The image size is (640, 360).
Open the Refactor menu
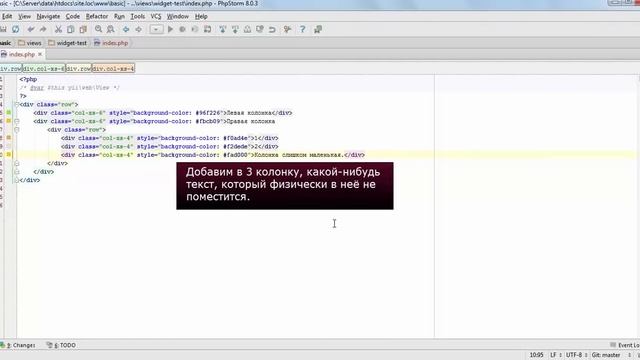(x=97, y=16)
